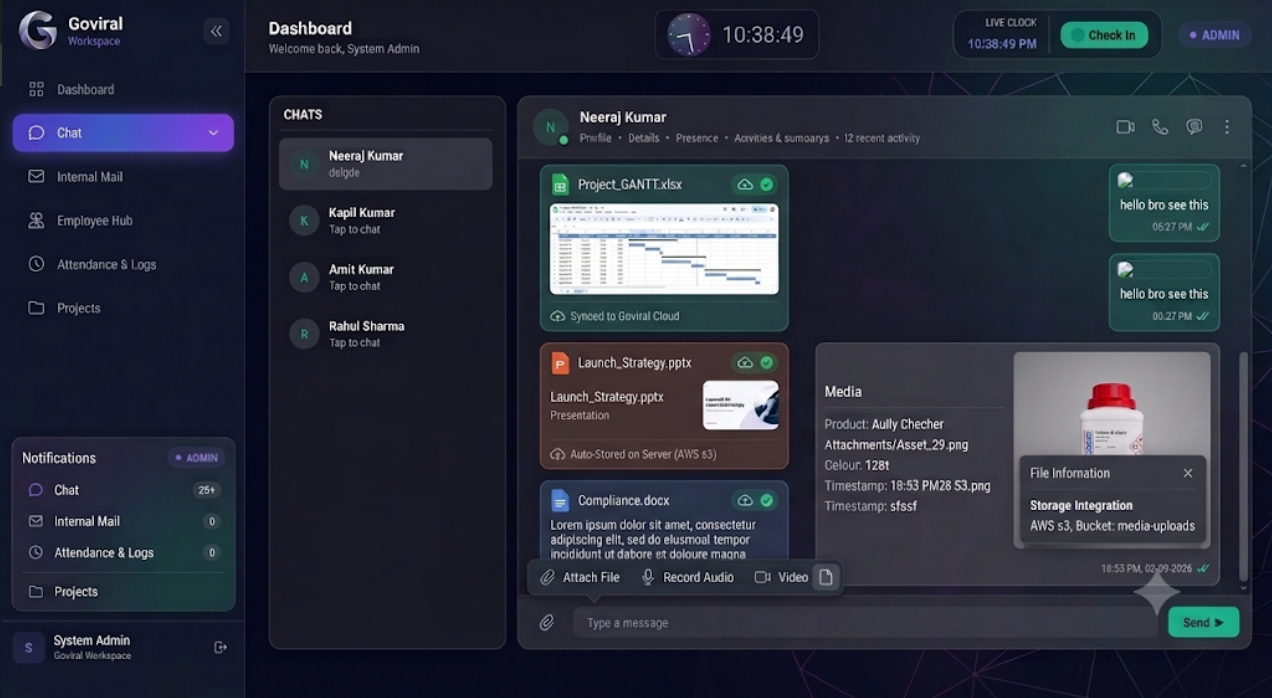Select the Neeraj Kumar chat conversation

pyautogui.click(x=386, y=164)
